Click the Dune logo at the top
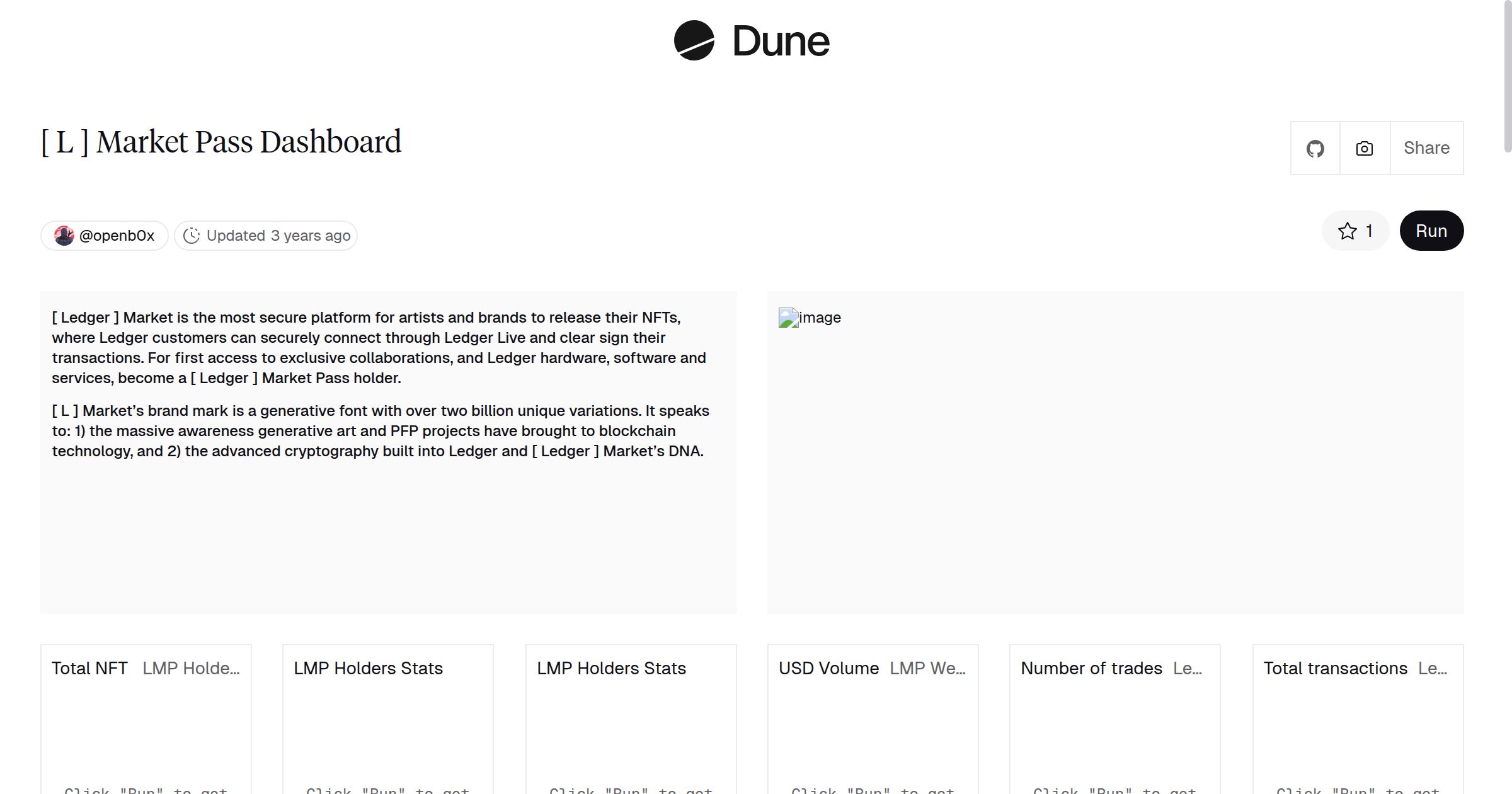The height and width of the screenshot is (794, 1512). (x=750, y=41)
